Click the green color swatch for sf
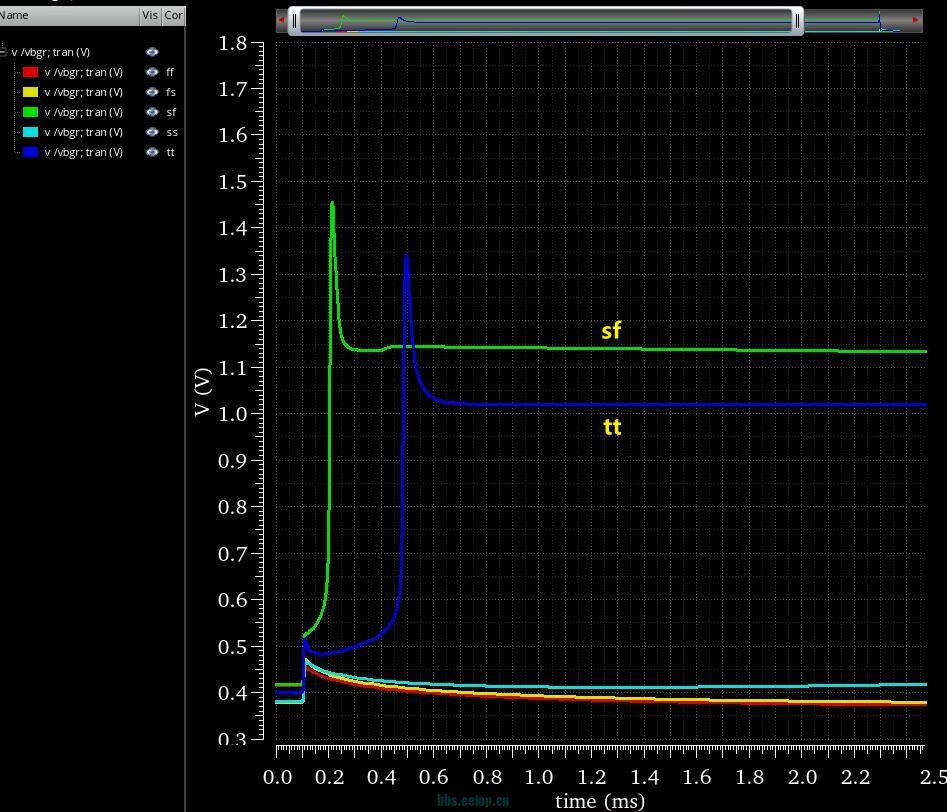Viewport: 947px width, 812px height. point(30,112)
